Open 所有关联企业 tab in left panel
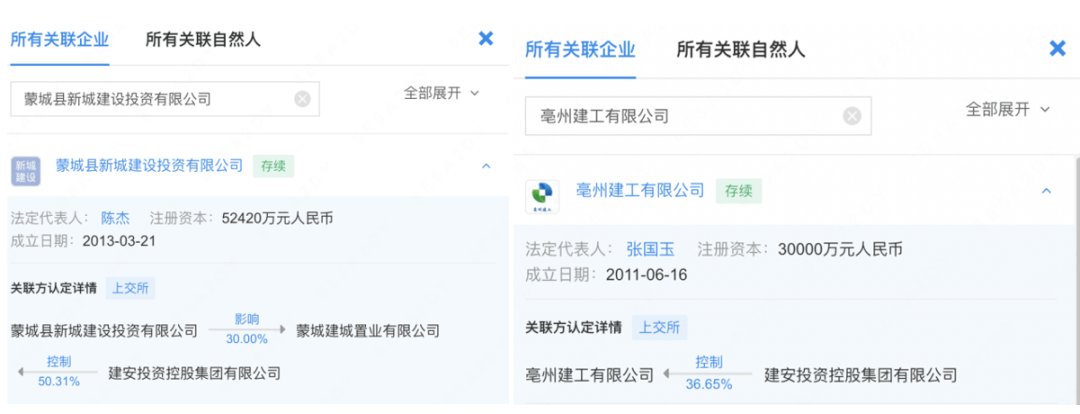This screenshot has height=414, width=1080. [59, 39]
